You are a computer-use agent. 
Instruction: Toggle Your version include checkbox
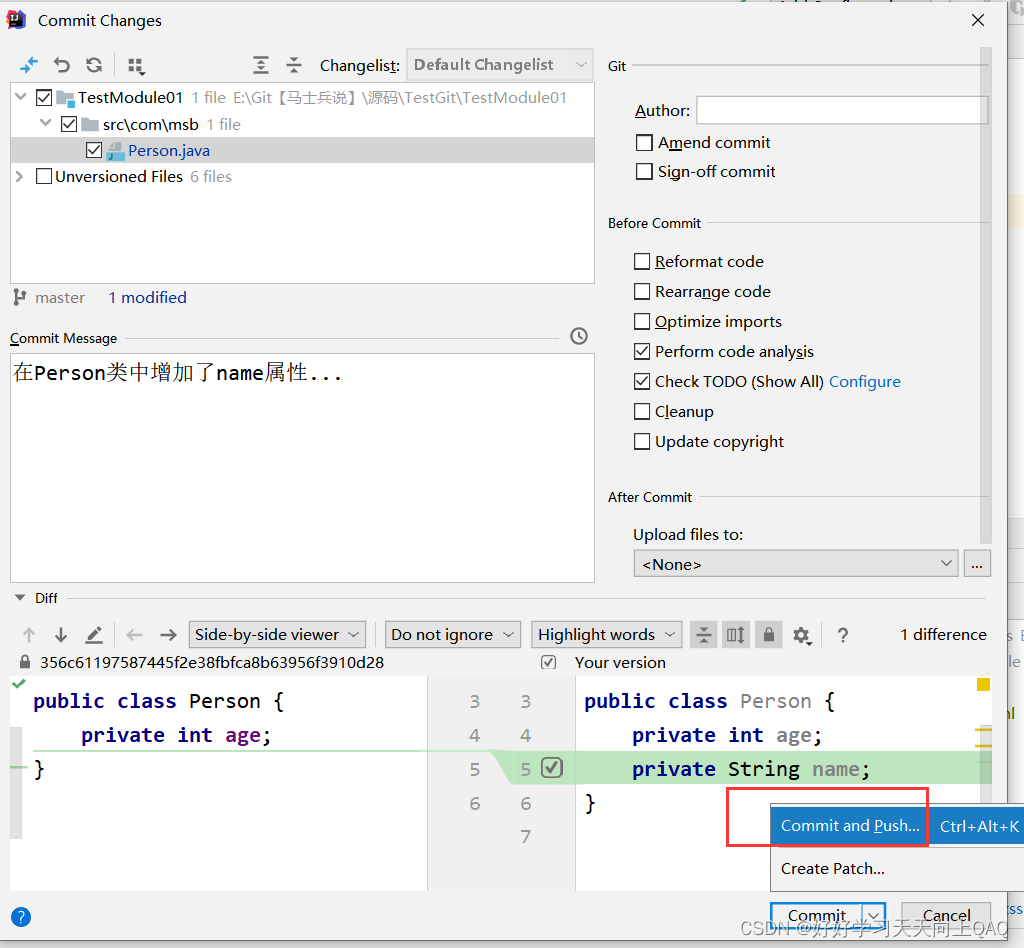549,663
